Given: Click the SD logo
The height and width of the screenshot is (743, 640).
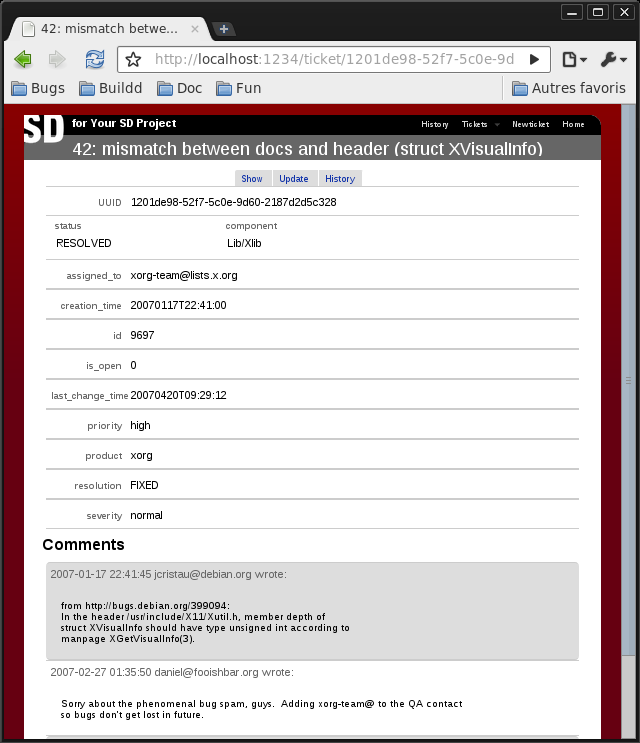Looking at the screenshot, I should [44, 128].
